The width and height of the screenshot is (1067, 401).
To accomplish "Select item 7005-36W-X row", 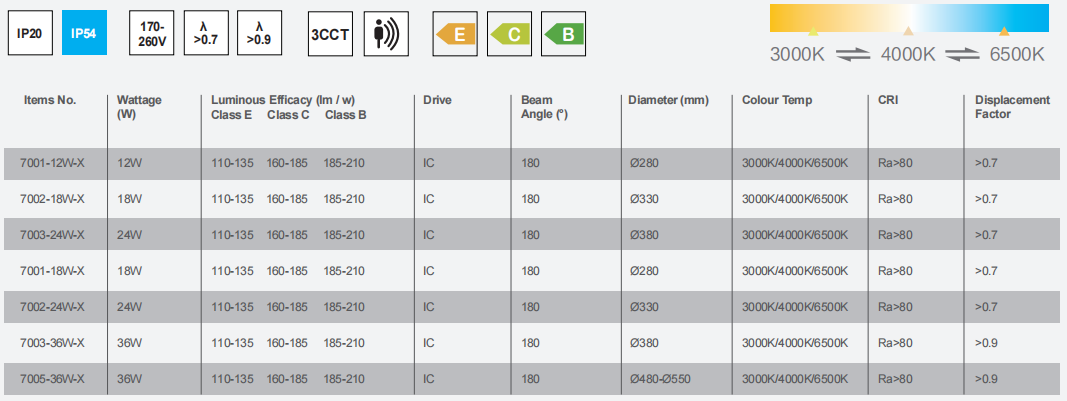I will coord(533,379).
